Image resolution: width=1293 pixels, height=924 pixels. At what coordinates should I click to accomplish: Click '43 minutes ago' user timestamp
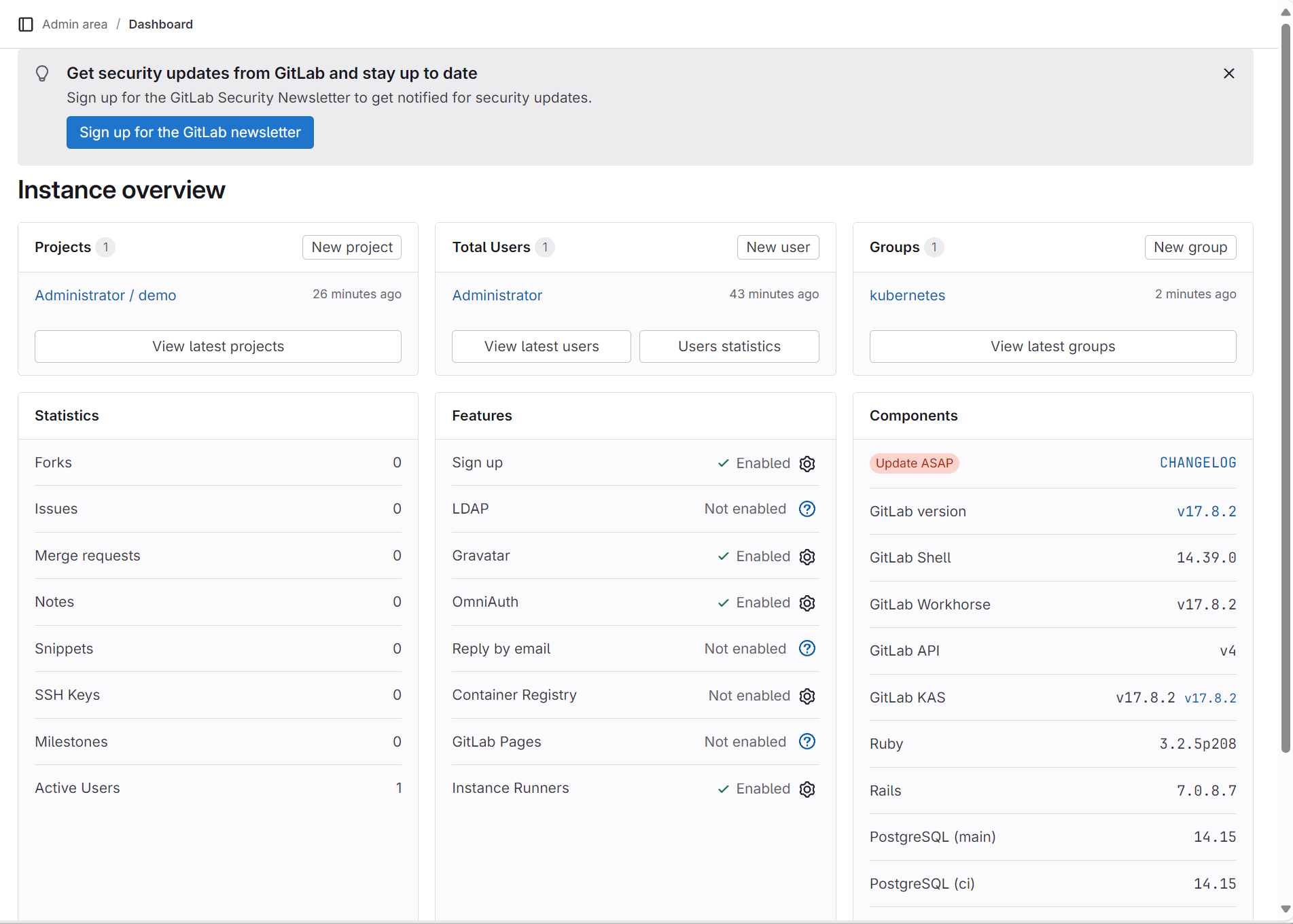click(774, 294)
